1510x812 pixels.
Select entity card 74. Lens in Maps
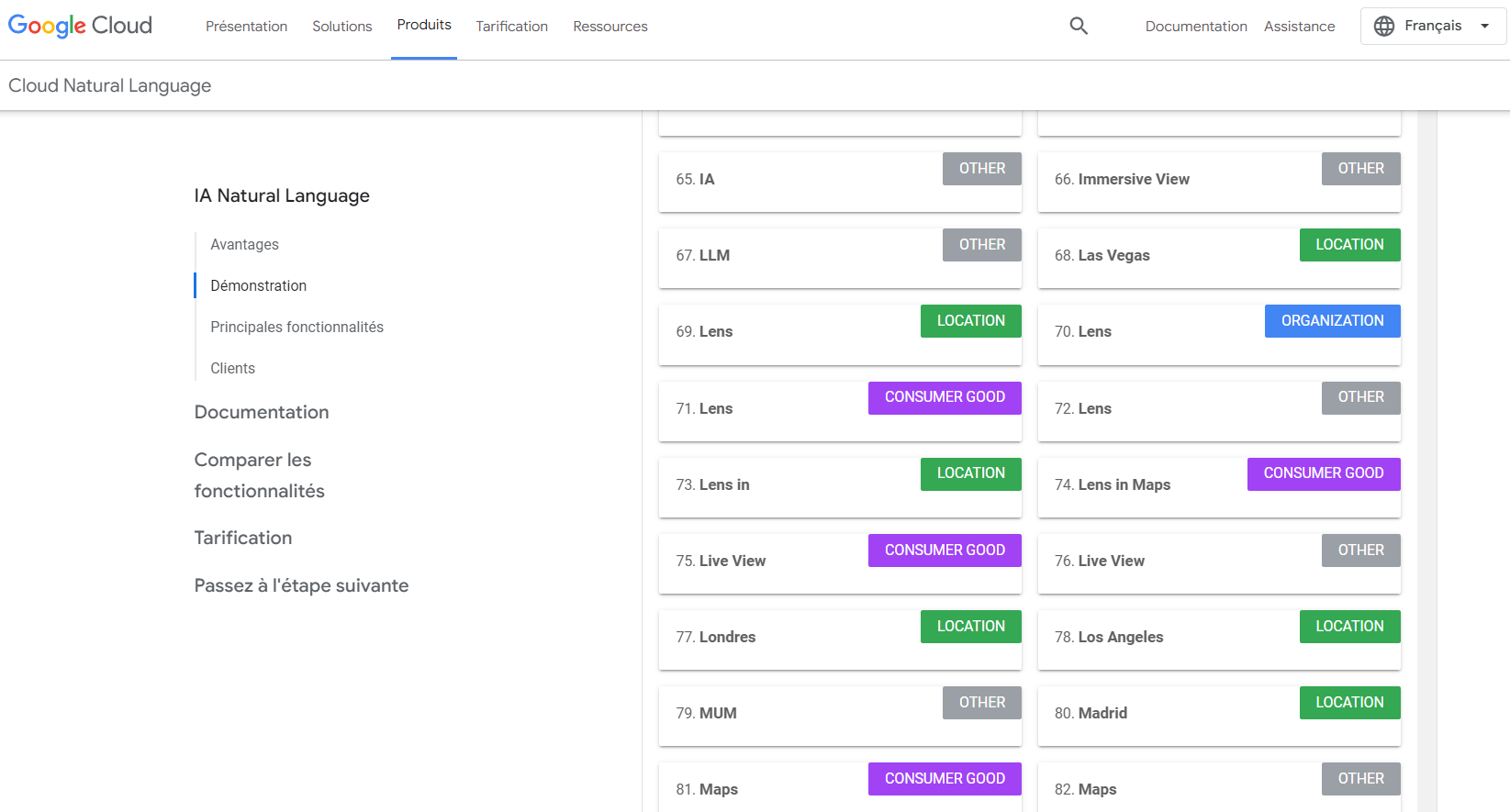point(1219,487)
